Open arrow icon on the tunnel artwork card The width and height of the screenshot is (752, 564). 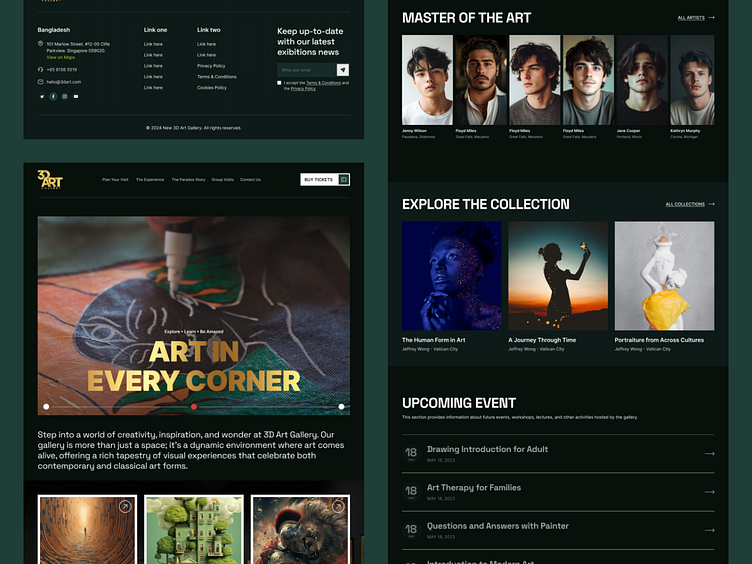pos(125,506)
